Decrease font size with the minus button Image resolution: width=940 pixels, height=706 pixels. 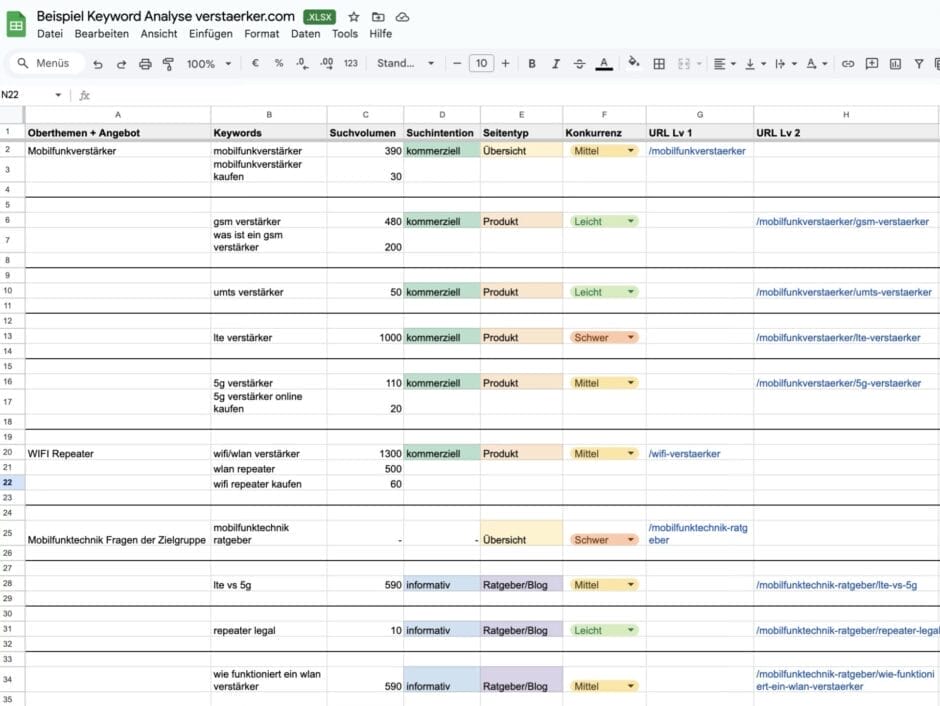pos(457,63)
